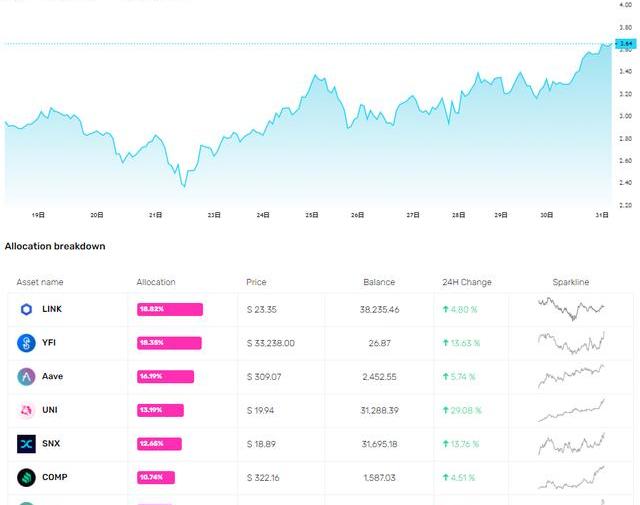Image resolution: width=640 pixels, height=505 pixels.
Task: Click the green arrow beside 13.63 %
Action: click(446, 343)
